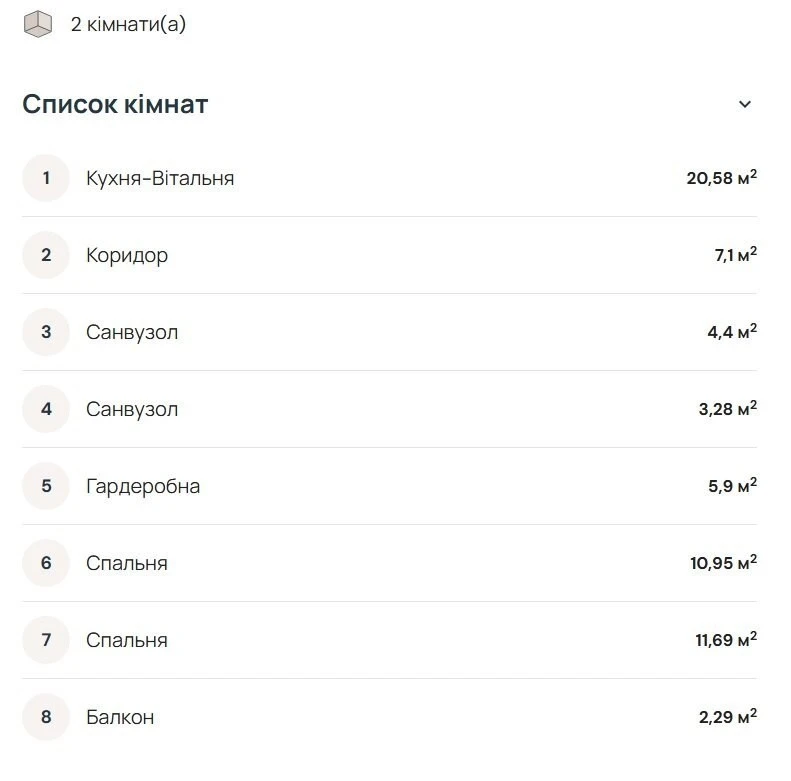Click the Гардеробна room label
This screenshot has width=791, height=781.
coord(143,486)
